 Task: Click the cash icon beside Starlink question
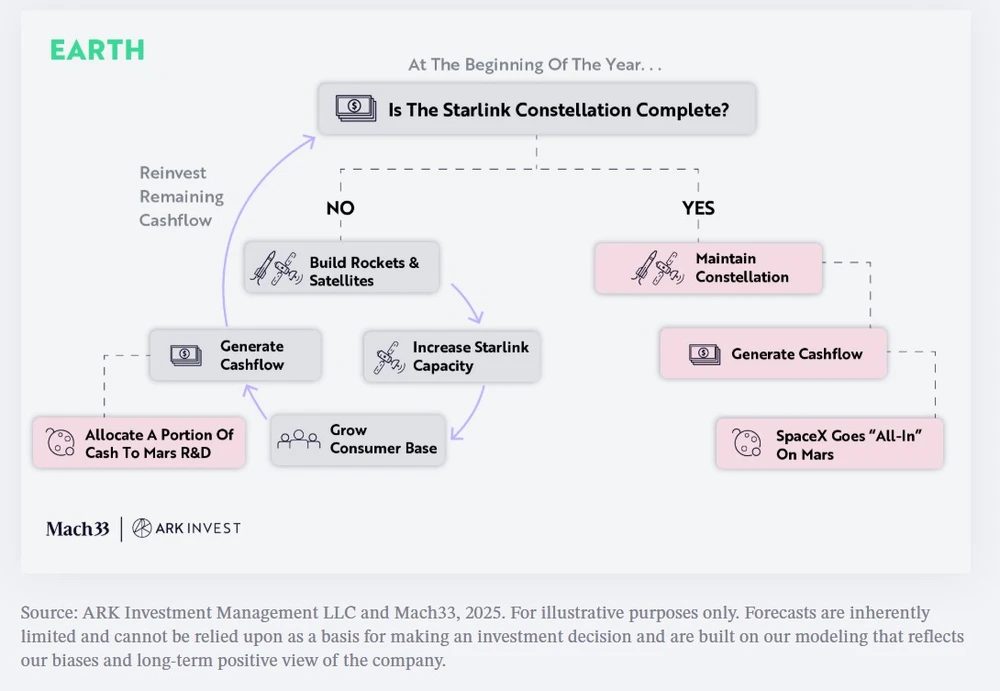(355, 108)
